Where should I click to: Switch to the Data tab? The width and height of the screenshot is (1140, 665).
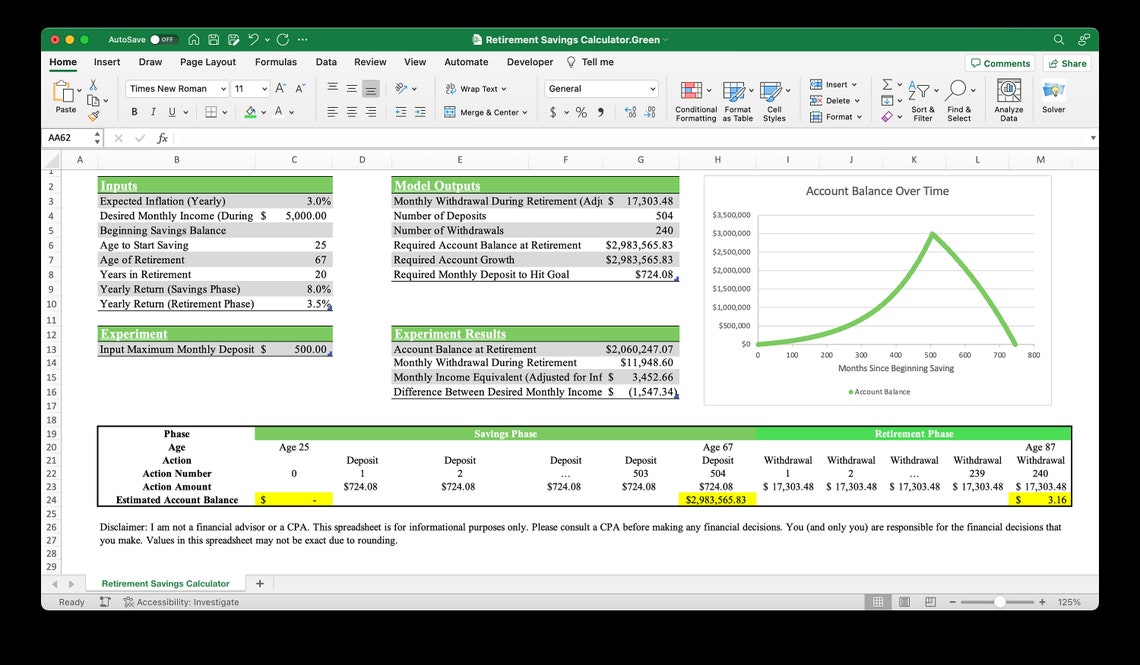tap(326, 62)
